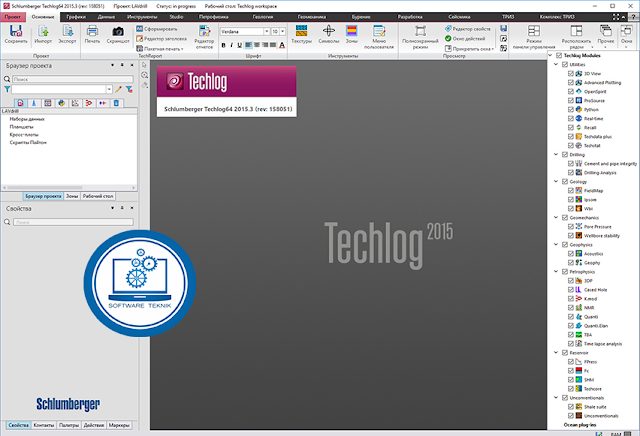Image resolution: width=640 pixels, height=436 pixels.
Task: Collapse the Utilities group in modules tree
Action: [556, 65]
